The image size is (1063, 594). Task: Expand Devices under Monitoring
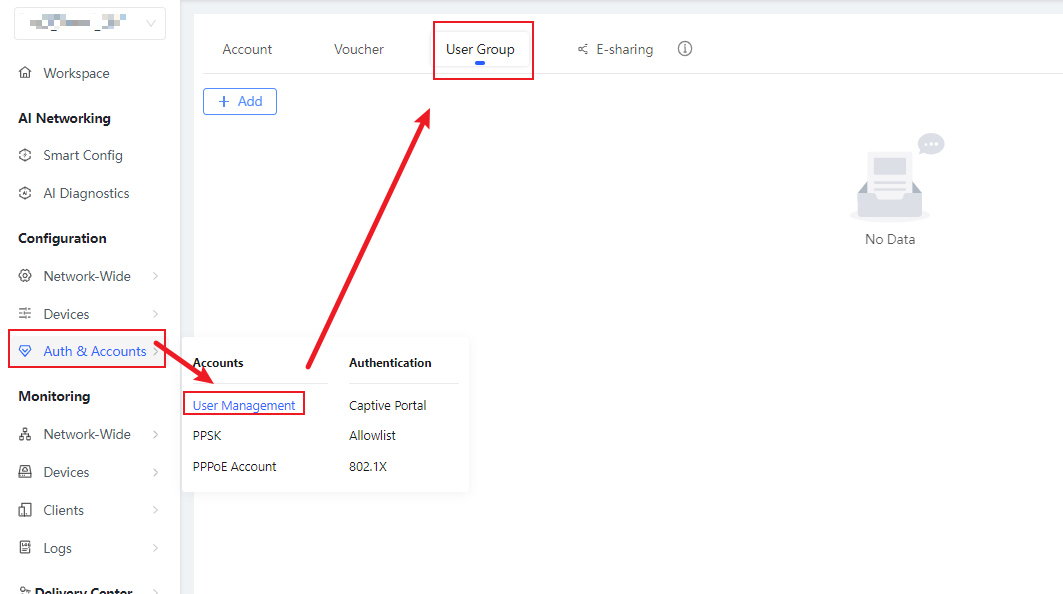tap(155, 472)
